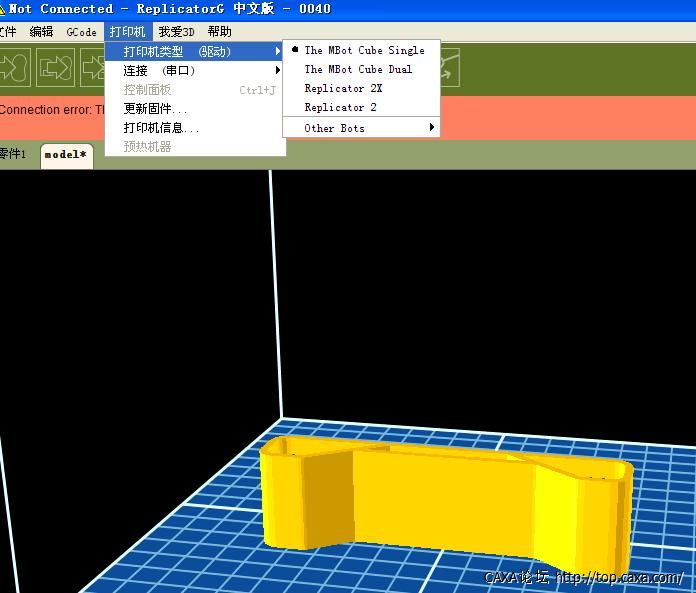
Task: Open the 文件 menu
Action: click(x=8, y=31)
